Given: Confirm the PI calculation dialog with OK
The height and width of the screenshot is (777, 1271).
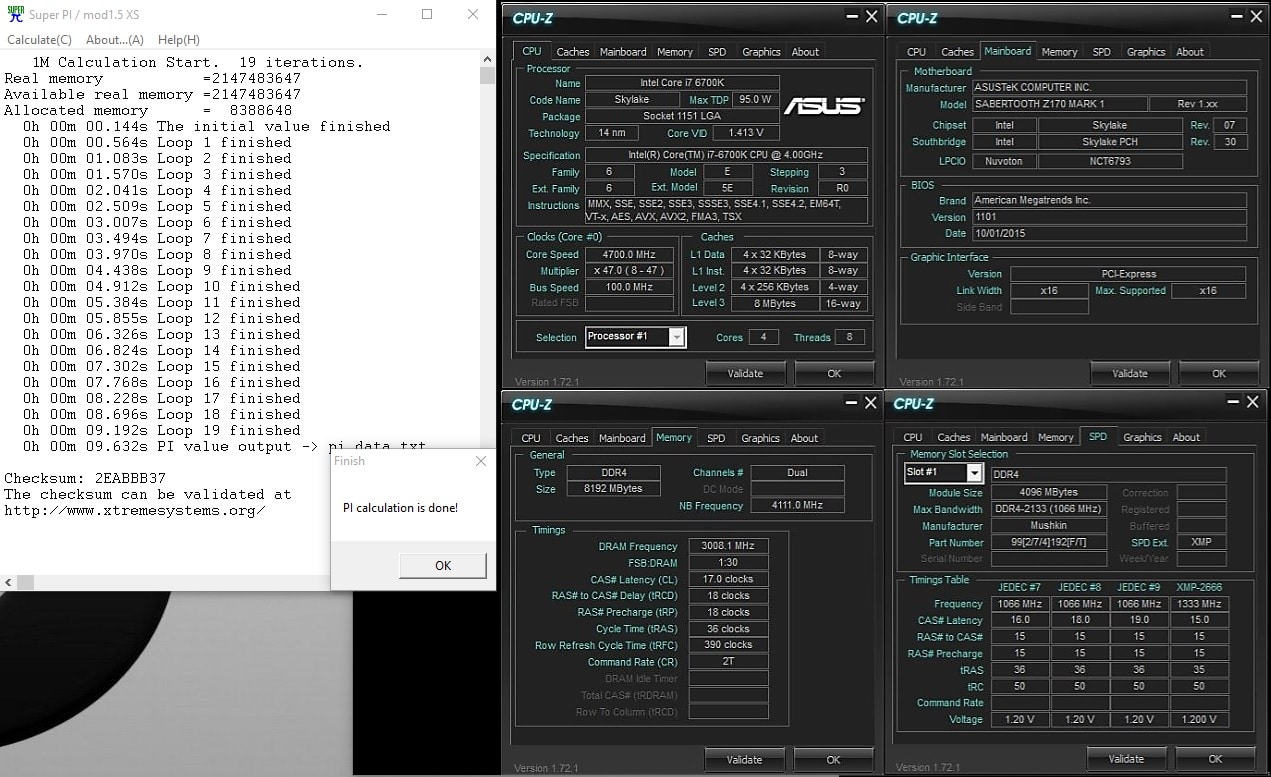Looking at the screenshot, I should (x=443, y=565).
